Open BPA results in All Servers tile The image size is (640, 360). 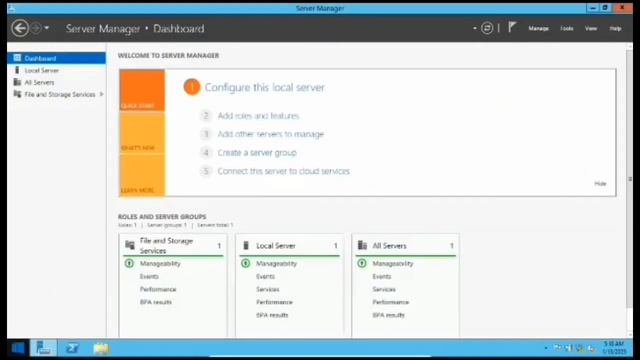[389, 315]
